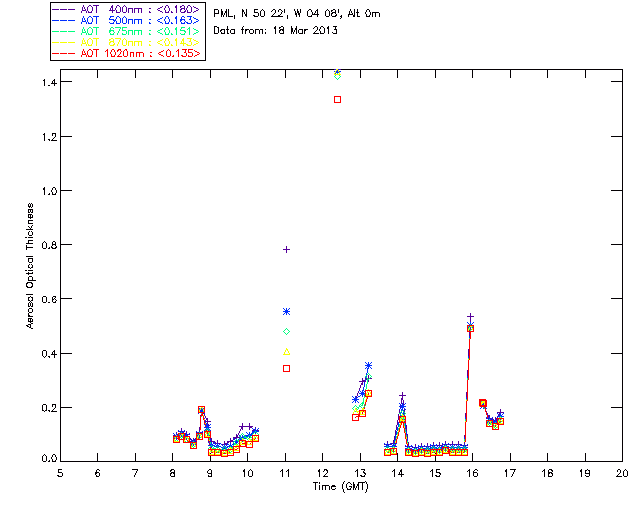Click the legend entry AOT 400nm : <0.180>
Screen dimensions: 640x512
tap(126, 9)
